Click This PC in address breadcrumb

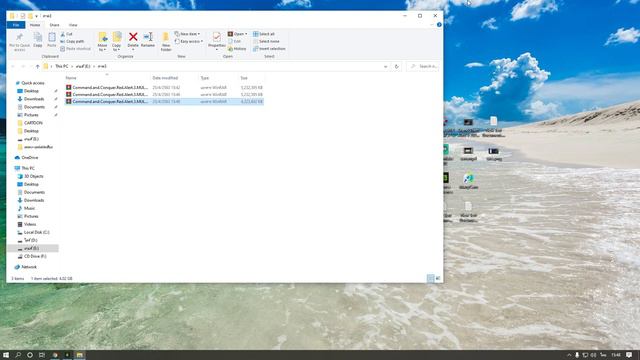pyautogui.click(x=62, y=66)
